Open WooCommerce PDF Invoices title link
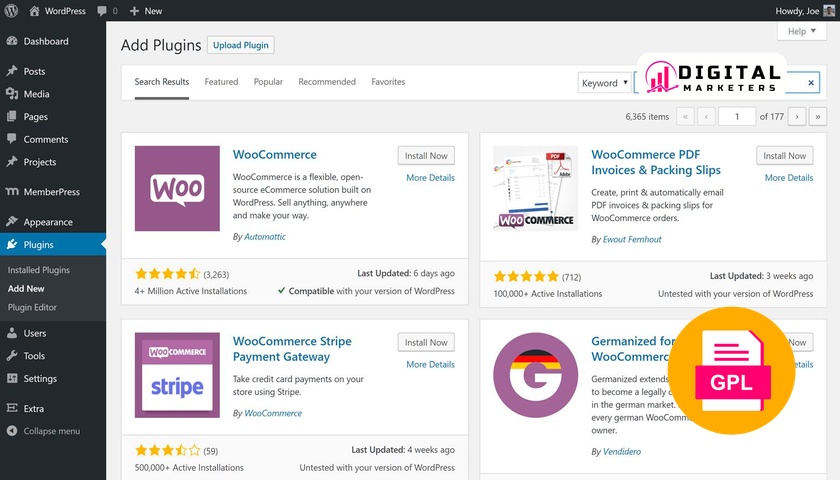This screenshot has height=480, width=840. point(656,162)
